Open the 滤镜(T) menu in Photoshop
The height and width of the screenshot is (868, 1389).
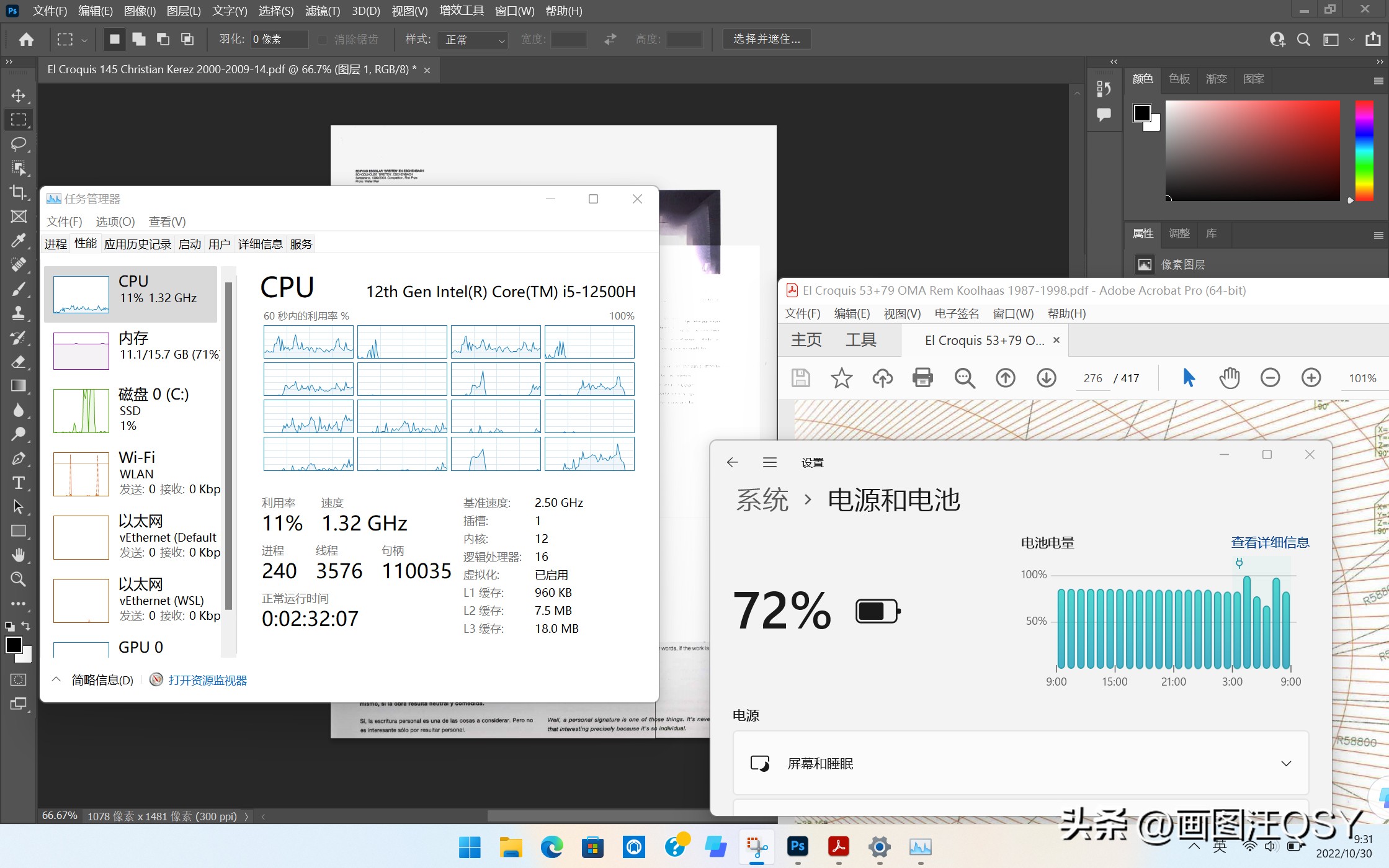point(322,11)
